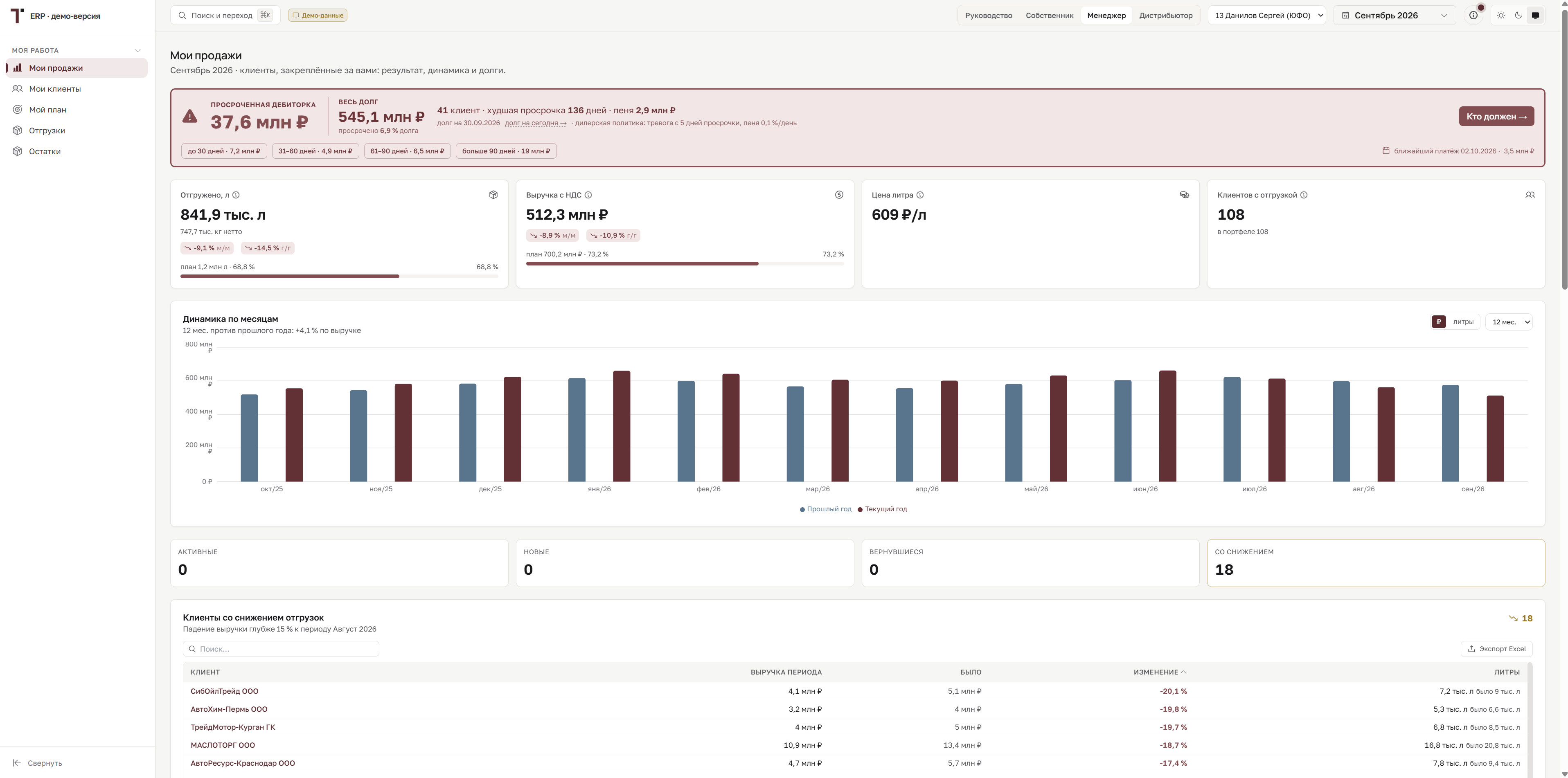Switch to Дистрибьютор role tab
The height and width of the screenshot is (778, 1568).
pyautogui.click(x=1166, y=15)
